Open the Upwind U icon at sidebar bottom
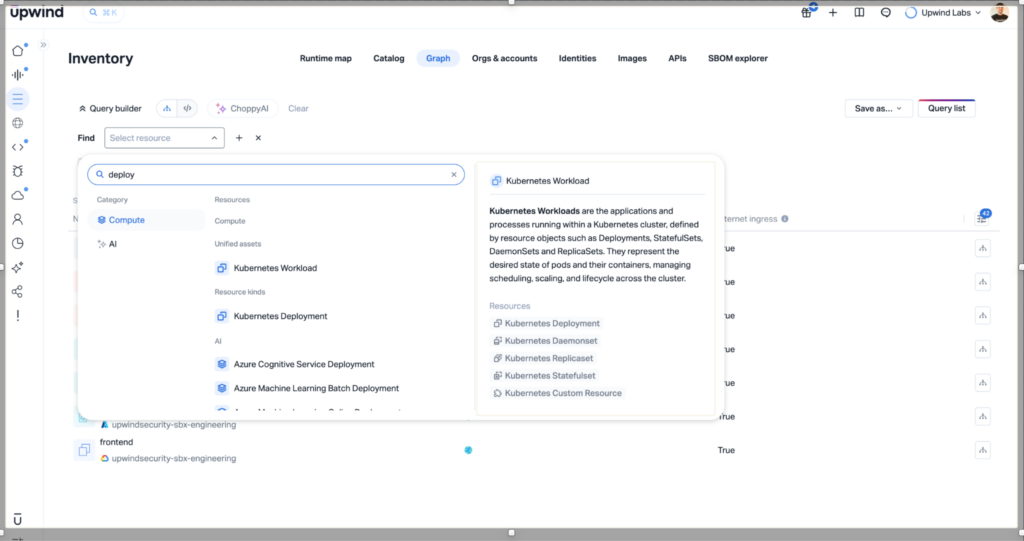Screen dimensions: 1024x541 pyautogui.click(x=18, y=519)
